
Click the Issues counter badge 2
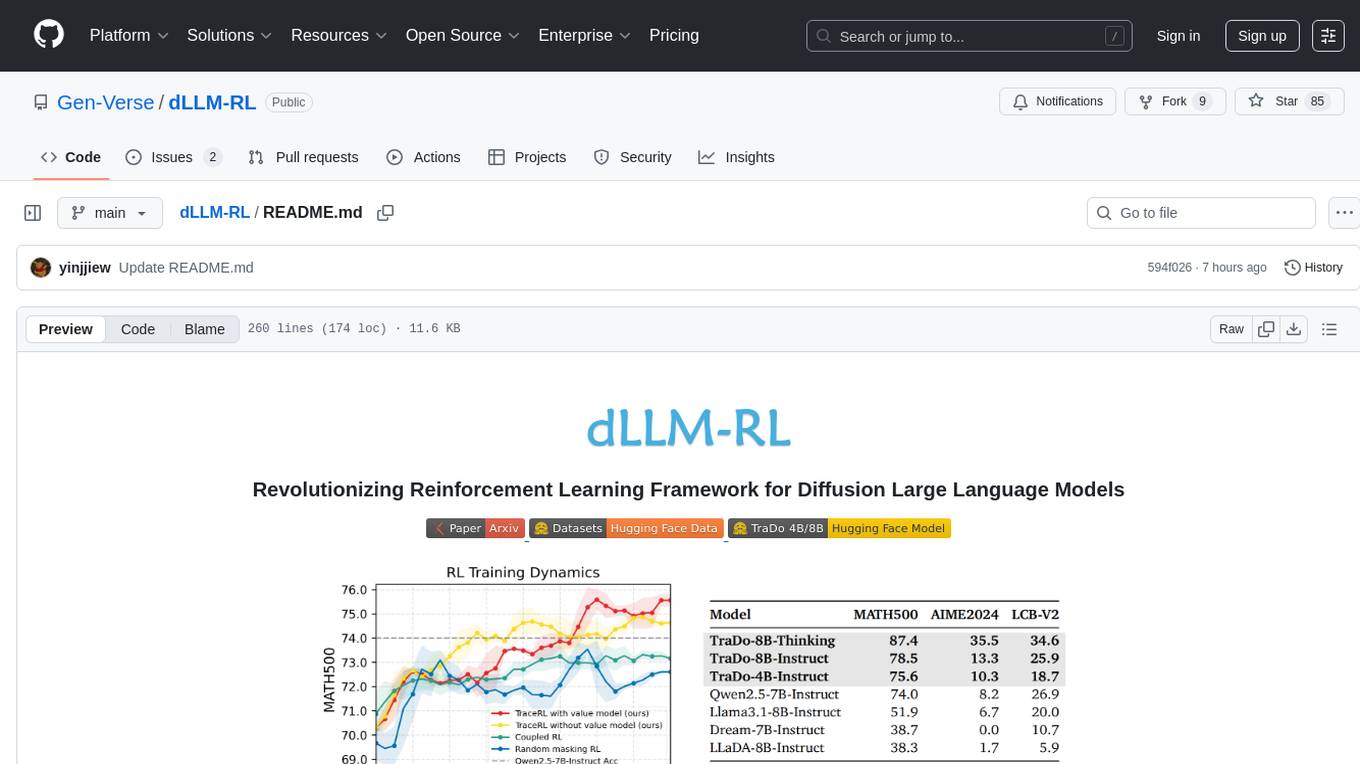click(x=212, y=157)
